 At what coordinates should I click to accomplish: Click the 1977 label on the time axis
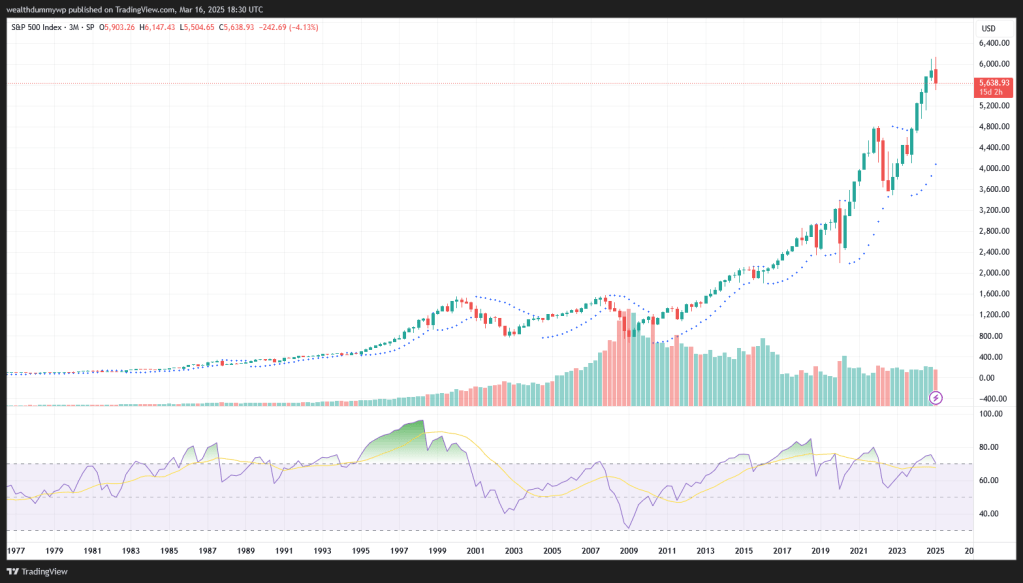tap(16, 551)
